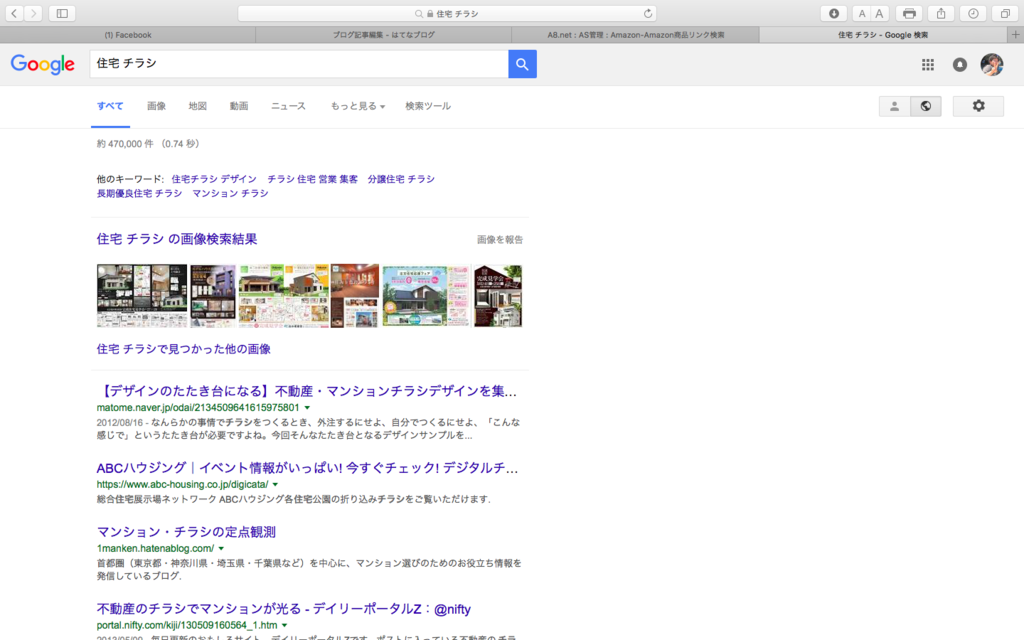Go to Google logo homepage
1024x640 pixels.
pyautogui.click(x=42, y=64)
